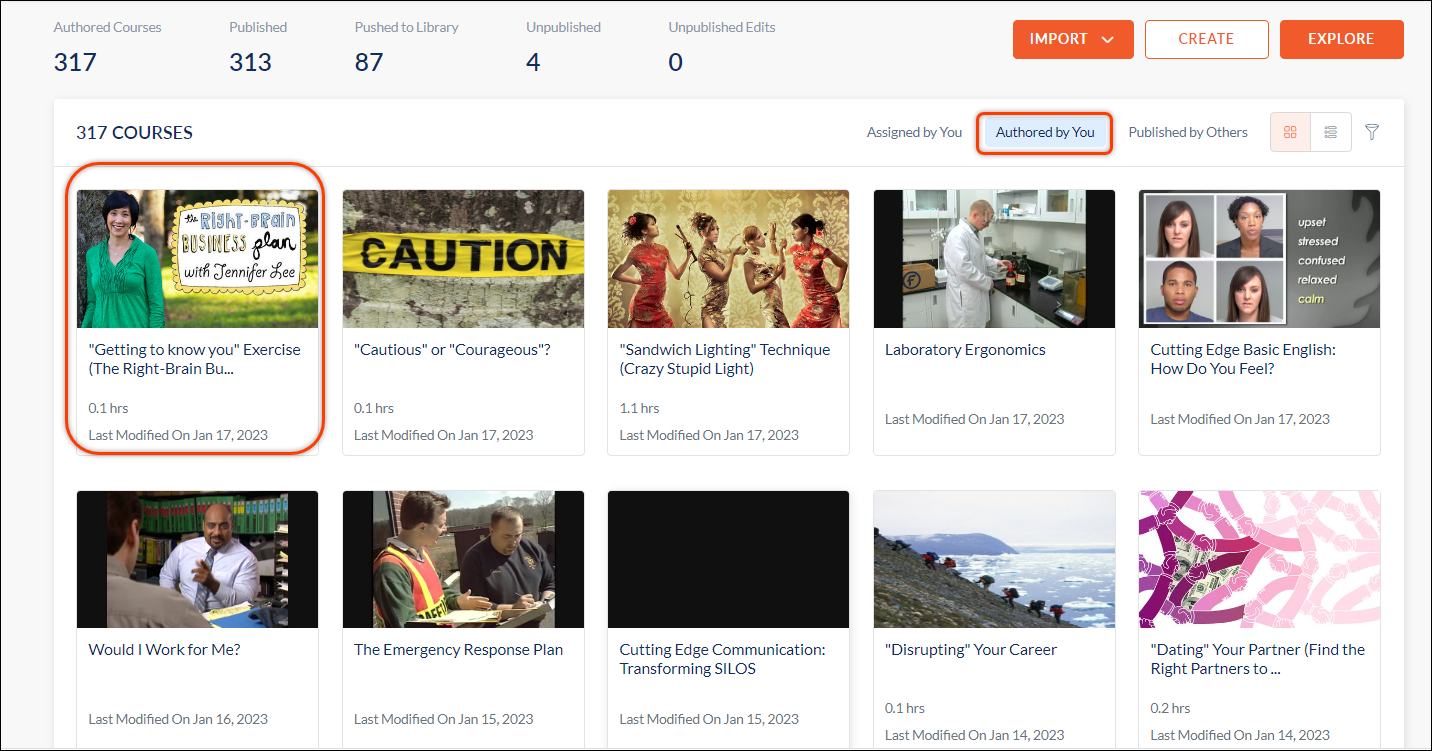Screen dimensions: 1432x751
Task: Click Laboratory Ergonomics last modified date
Action: pos(974,419)
